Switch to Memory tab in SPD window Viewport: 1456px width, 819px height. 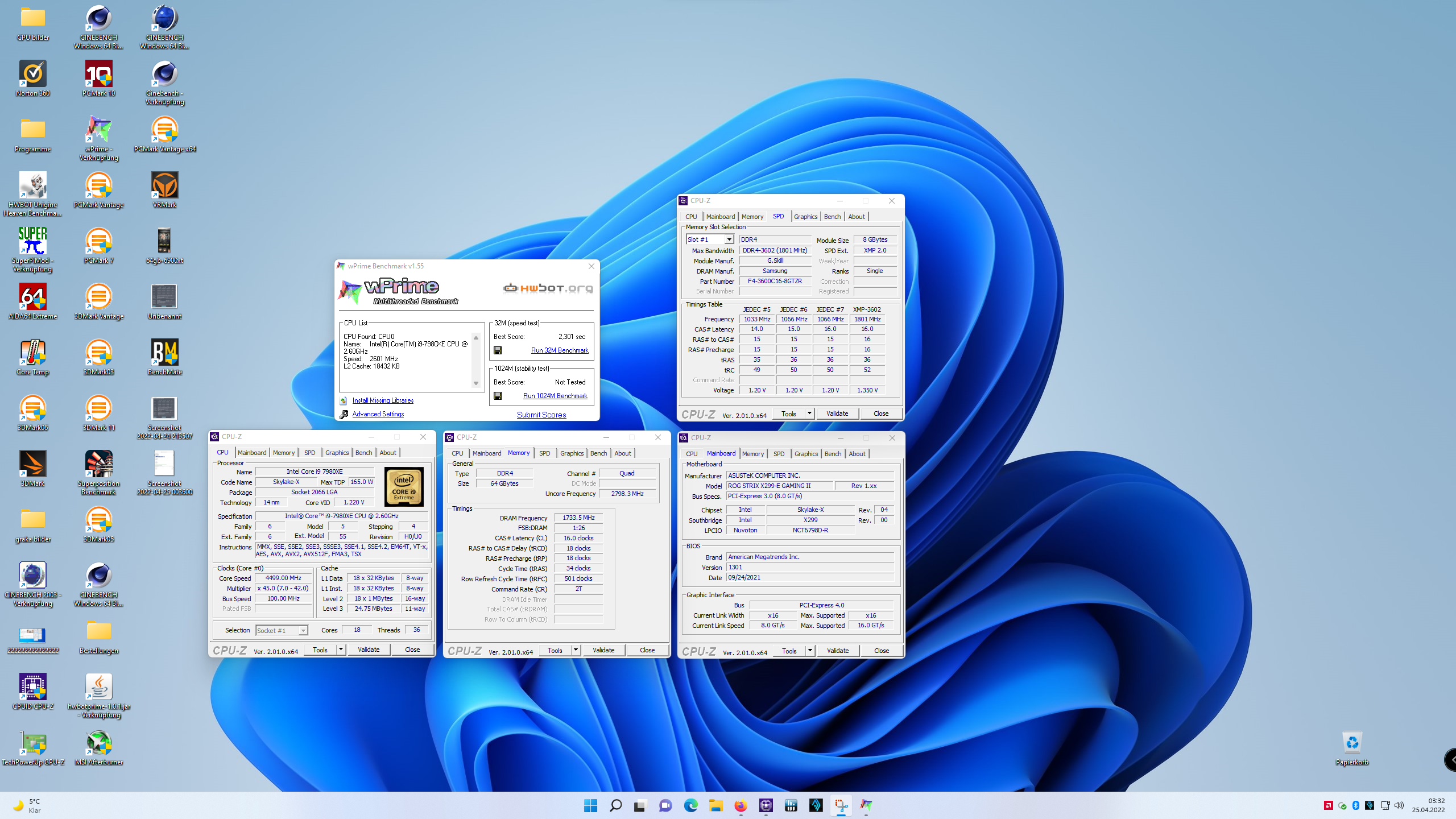752,217
